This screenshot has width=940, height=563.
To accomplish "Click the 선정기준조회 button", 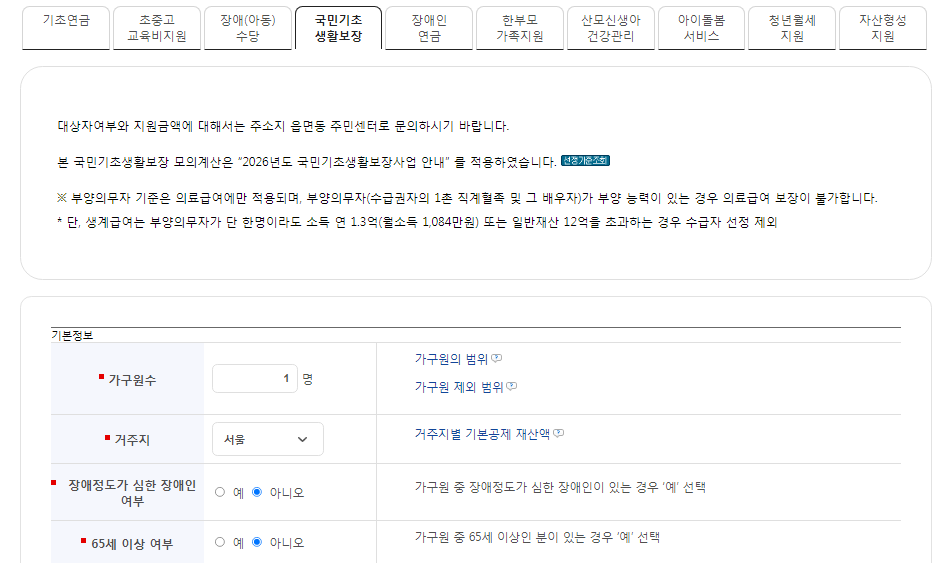I will (x=585, y=161).
